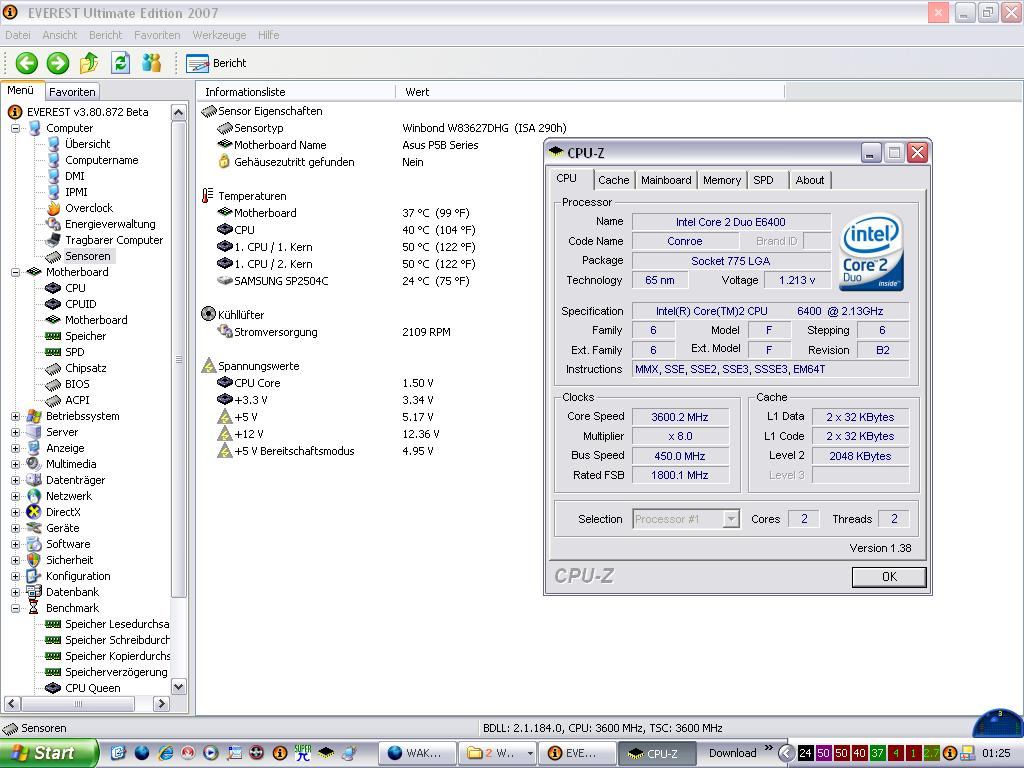1024x768 pixels.
Task: Open the Hilfe menu
Action: pos(268,35)
